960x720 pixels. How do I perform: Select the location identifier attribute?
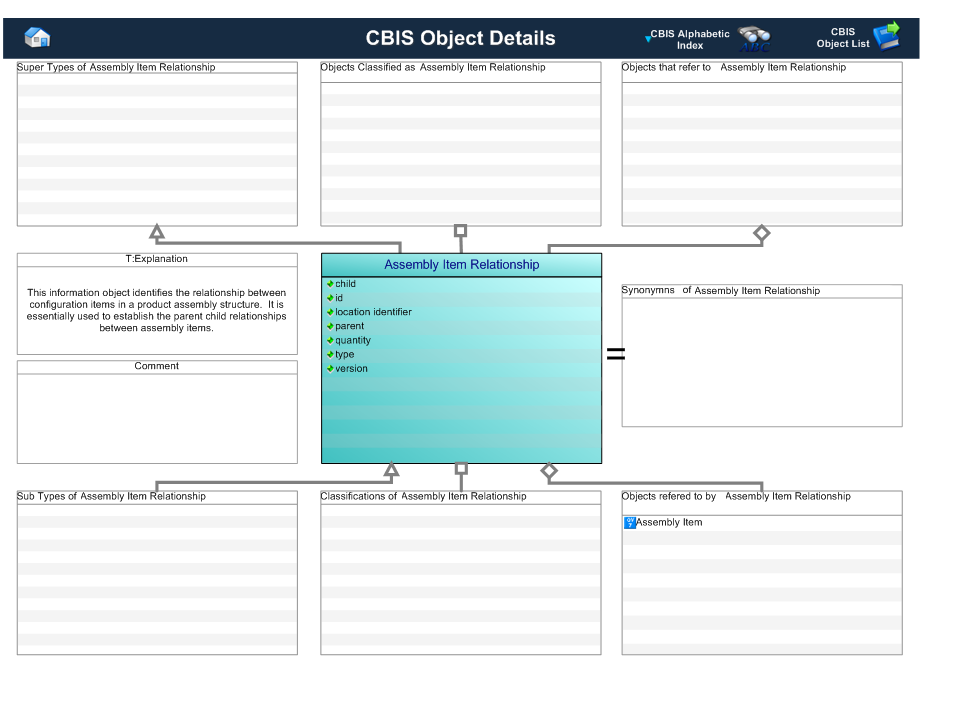tap(373, 312)
